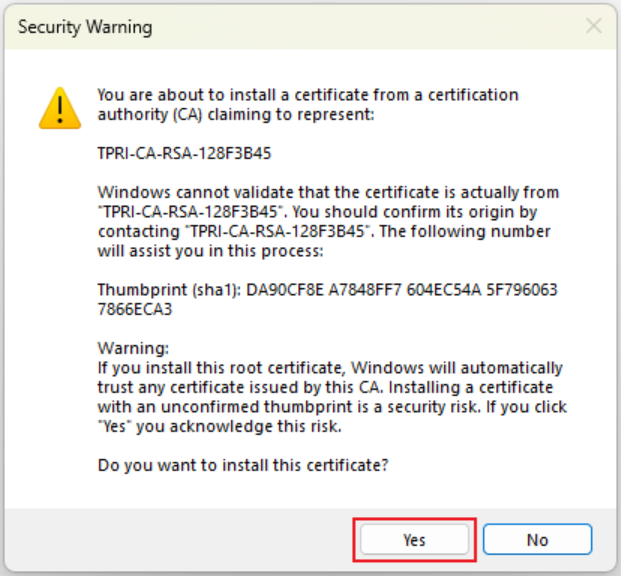Click the Yes button to install certificate
The width and height of the screenshot is (621, 576).
414,540
